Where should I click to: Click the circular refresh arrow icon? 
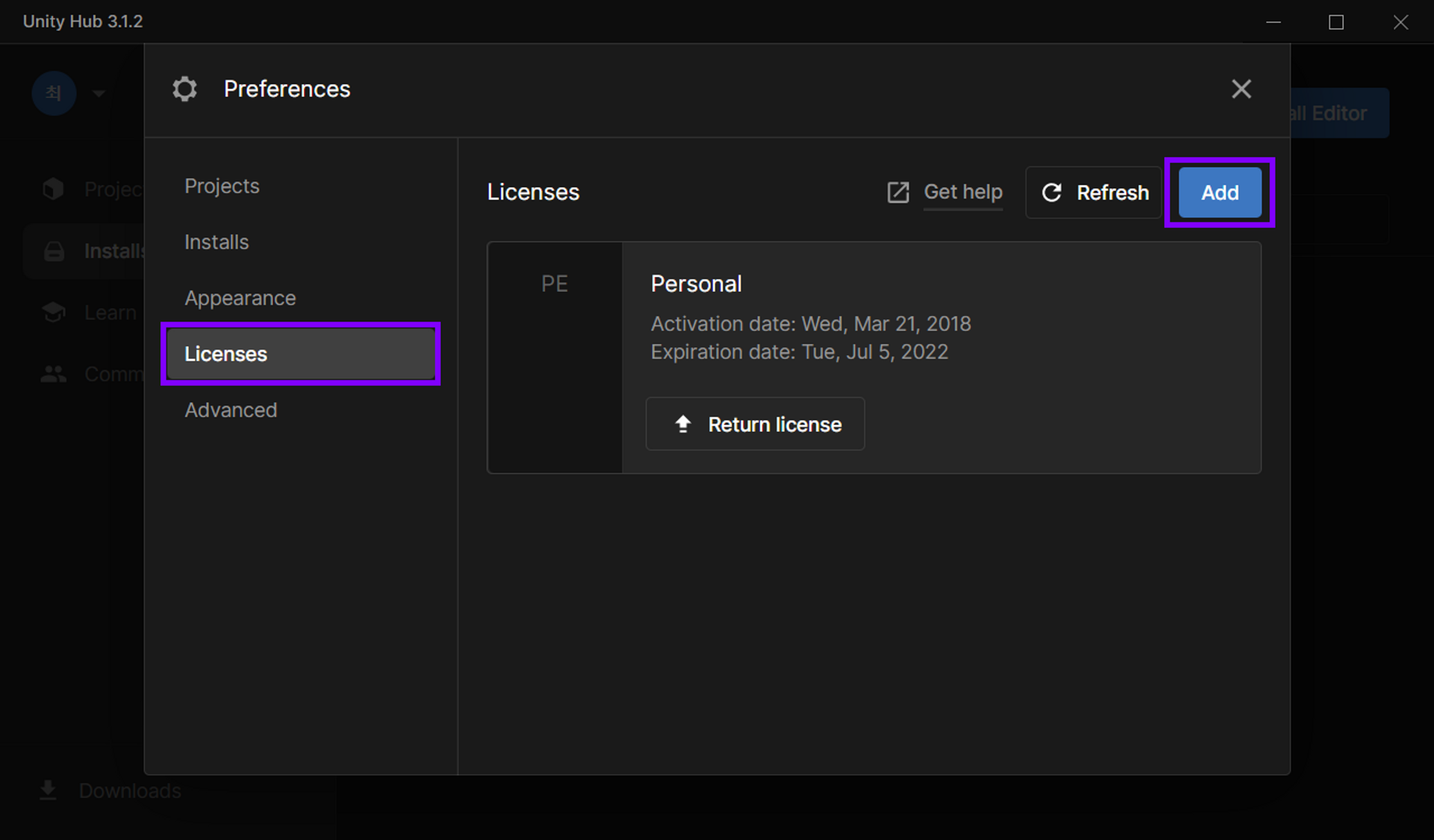pos(1052,193)
